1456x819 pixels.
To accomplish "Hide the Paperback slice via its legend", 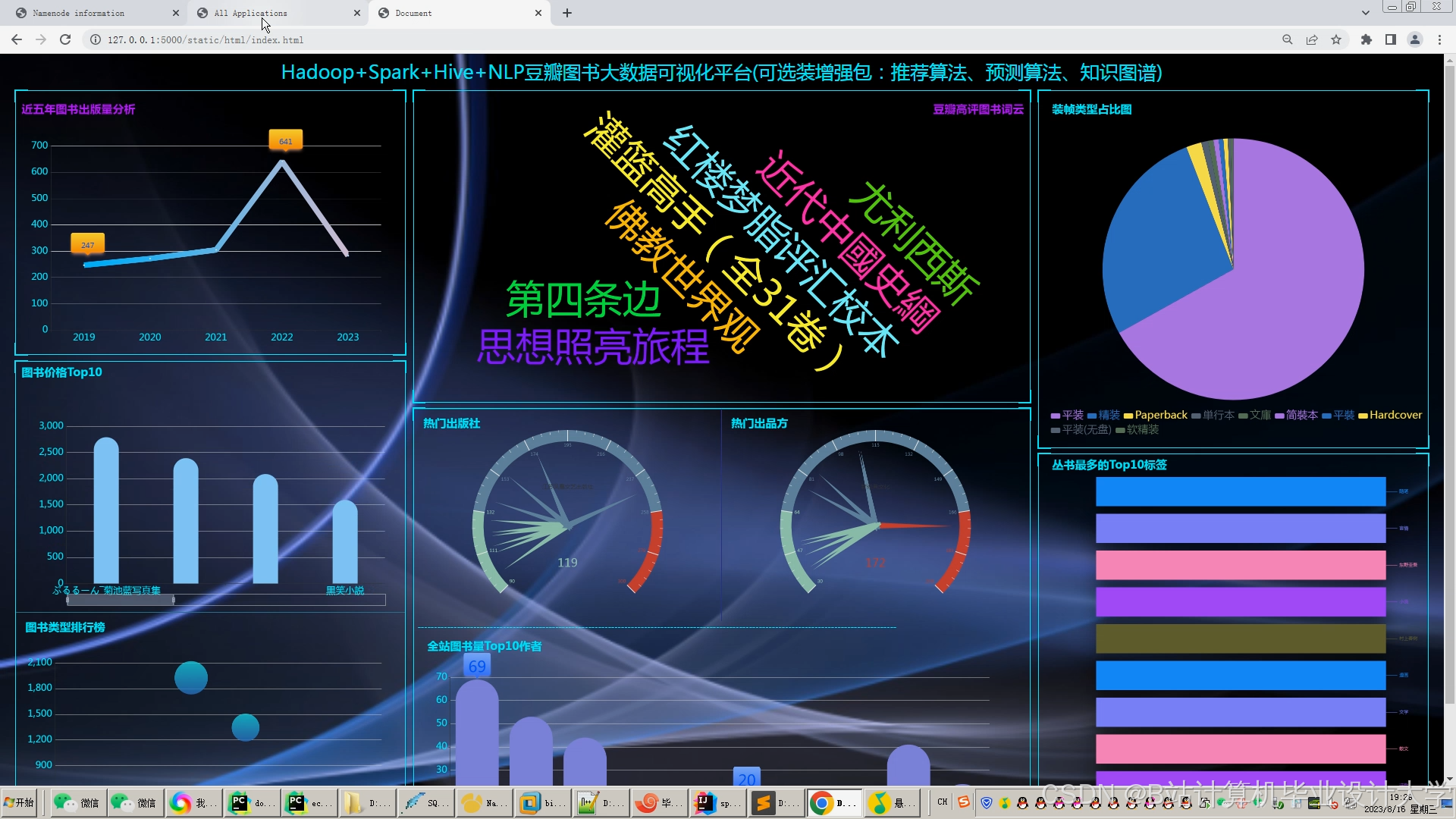I will (1156, 415).
